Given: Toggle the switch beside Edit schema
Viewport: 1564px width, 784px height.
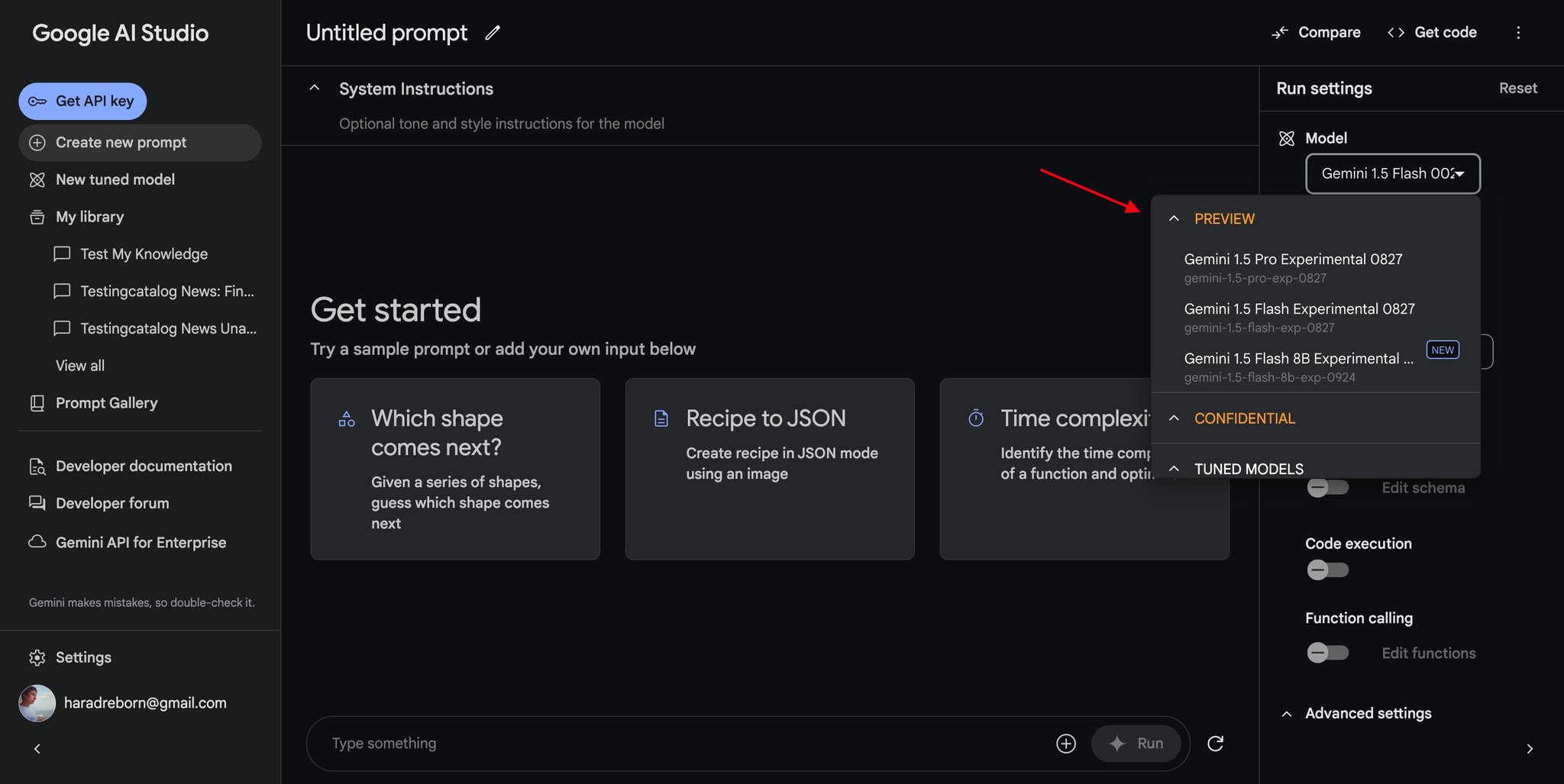Looking at the screenshot, I should click(x=1327, y=488).
